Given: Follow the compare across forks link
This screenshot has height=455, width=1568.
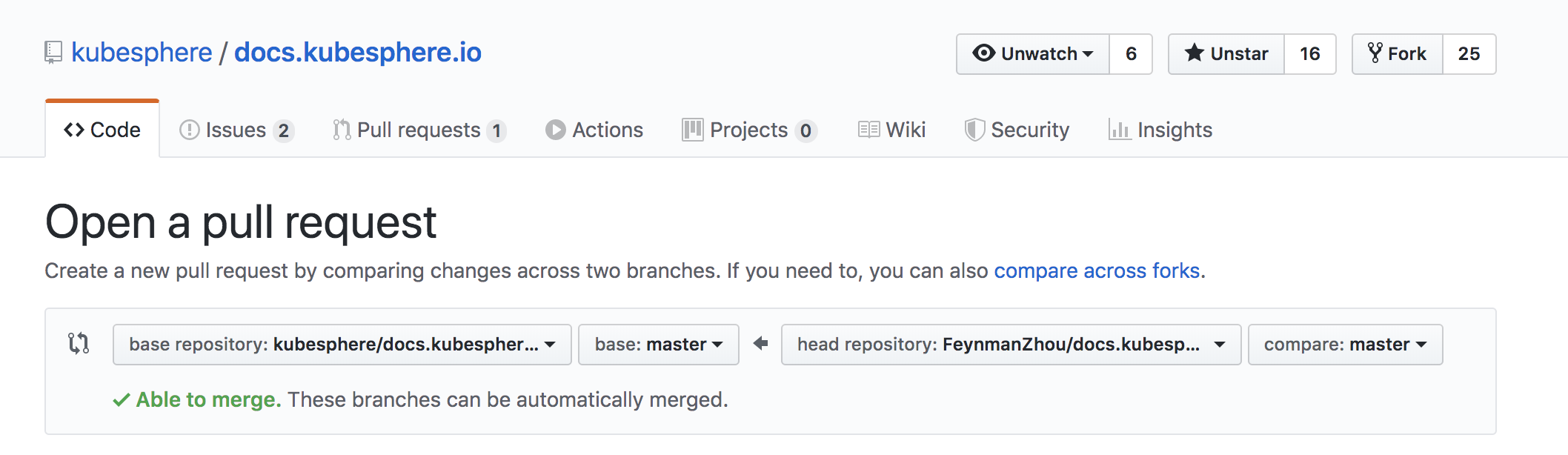Looking at the screenshot, I should 1097,271.
